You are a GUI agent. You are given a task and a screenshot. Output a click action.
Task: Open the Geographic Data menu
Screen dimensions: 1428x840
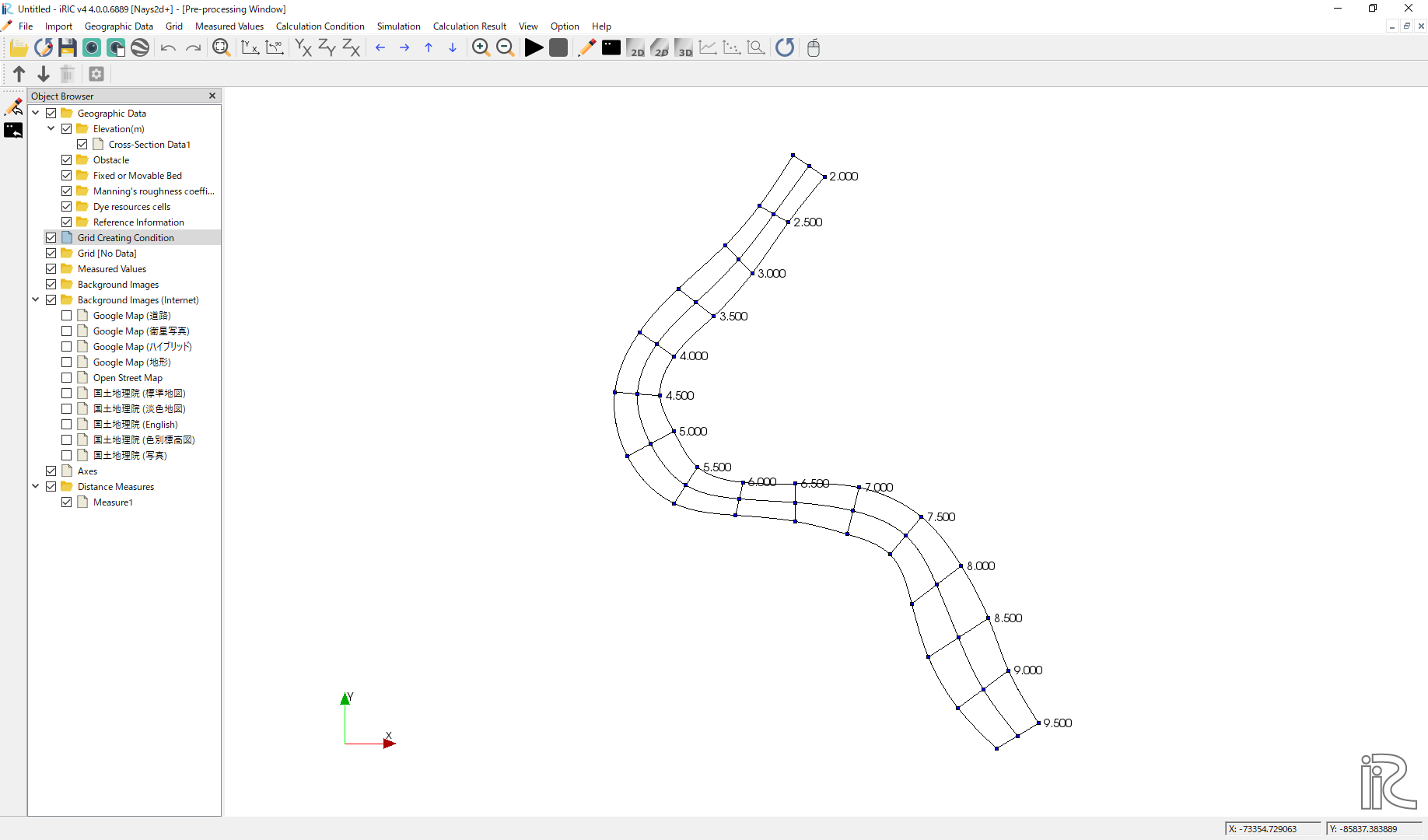119,26
